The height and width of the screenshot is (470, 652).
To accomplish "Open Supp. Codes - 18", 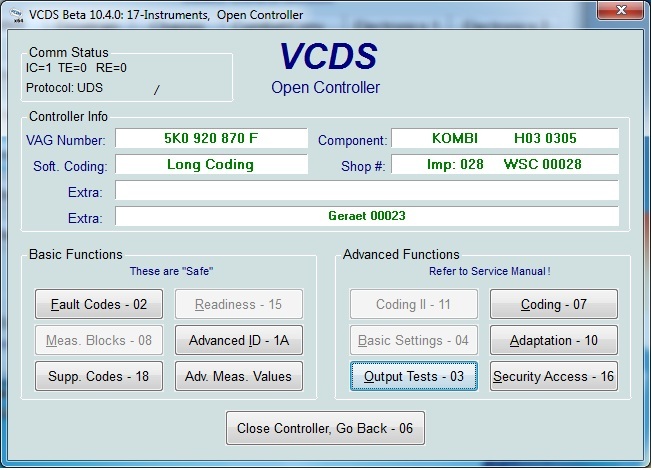I will [x=99, y=376].
